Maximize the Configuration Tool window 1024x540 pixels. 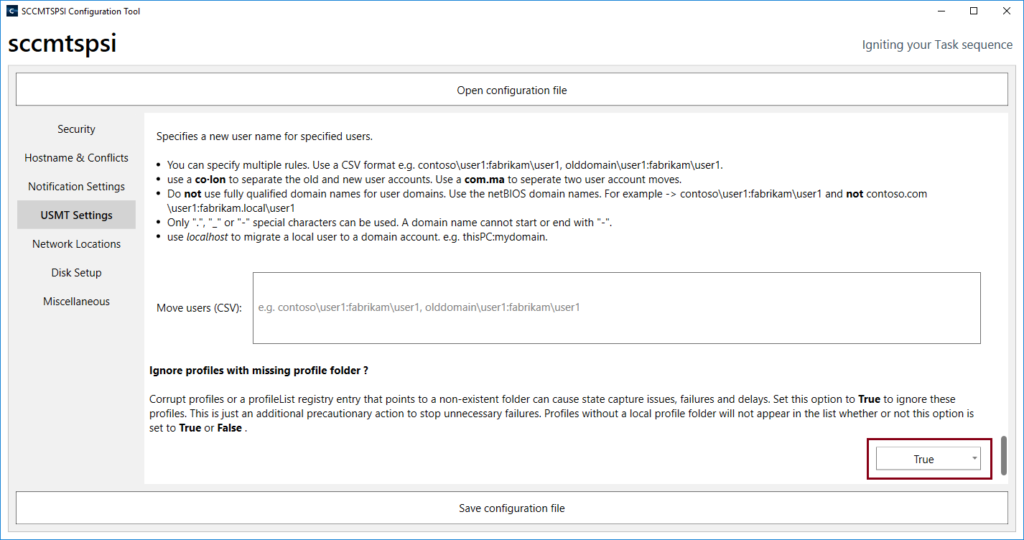click(973, 11)
